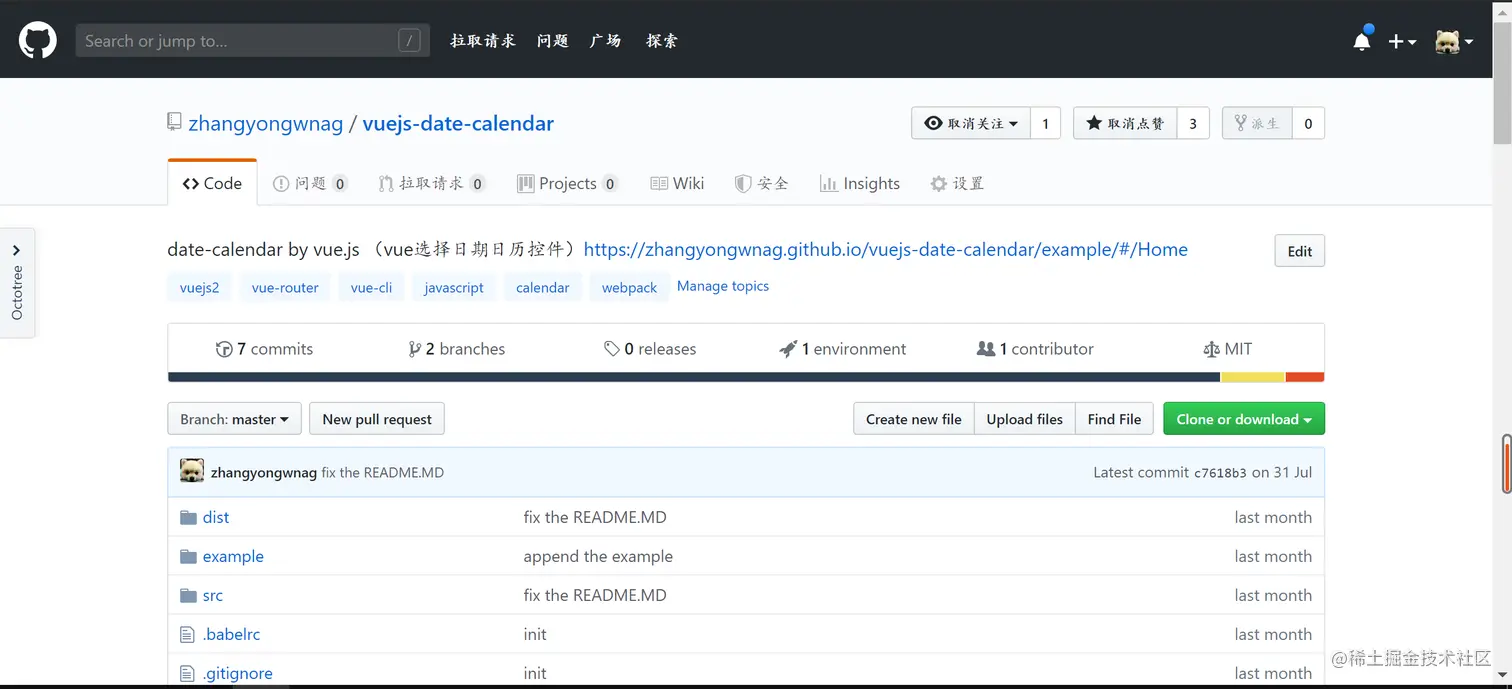Focus the Search or jump to field
The image size is (1512, 689).
(x=253, y=41)
